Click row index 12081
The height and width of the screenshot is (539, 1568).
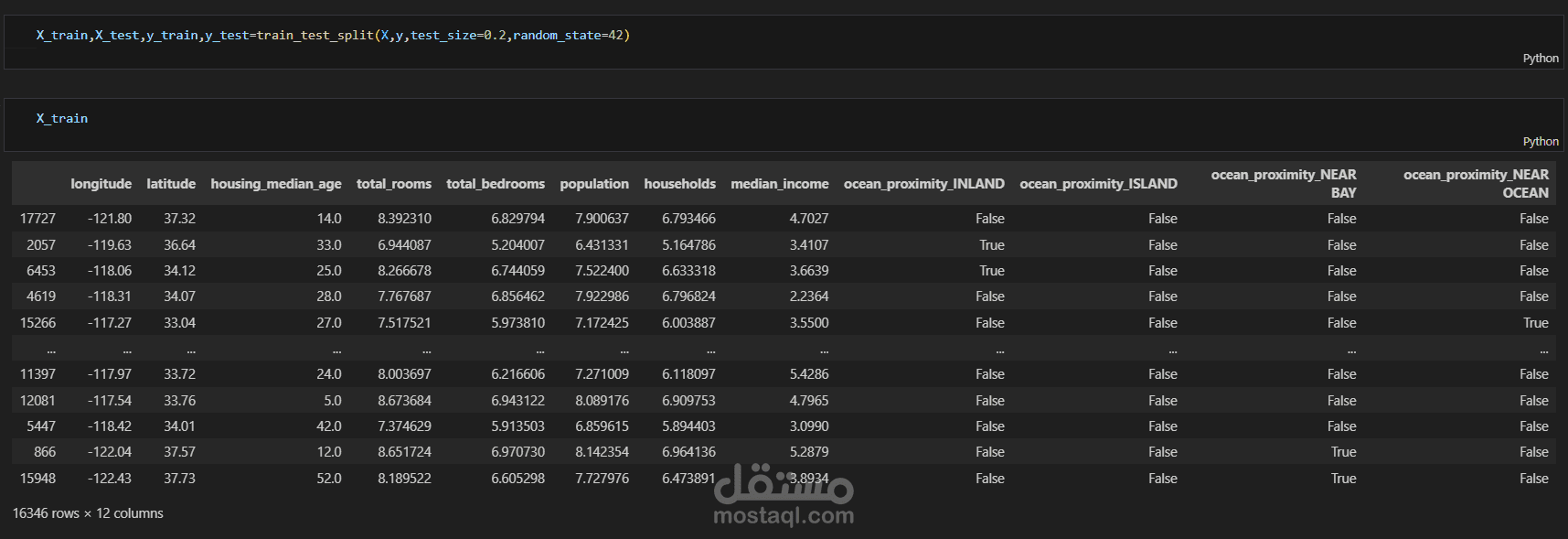tap(37, 401)
